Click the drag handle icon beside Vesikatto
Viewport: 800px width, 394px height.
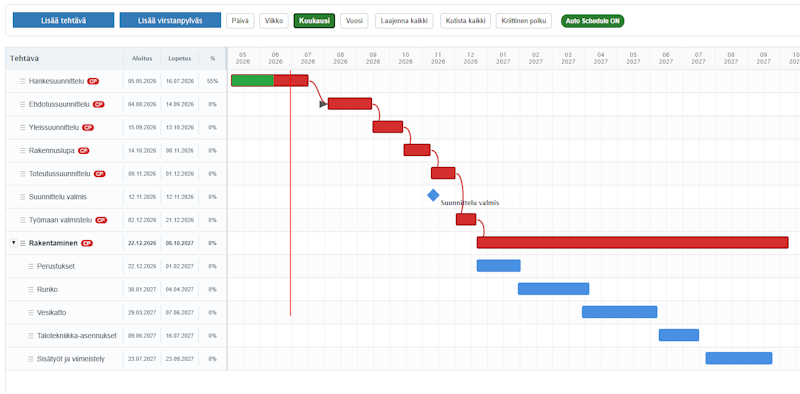tap(31, 312)
